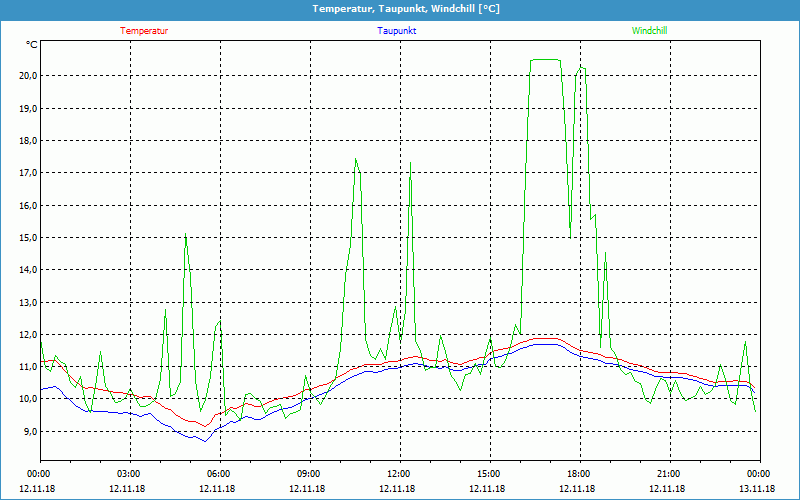Select the blue Taupunkt legend label
Viewport: 800px width, 500px height.
397,31
